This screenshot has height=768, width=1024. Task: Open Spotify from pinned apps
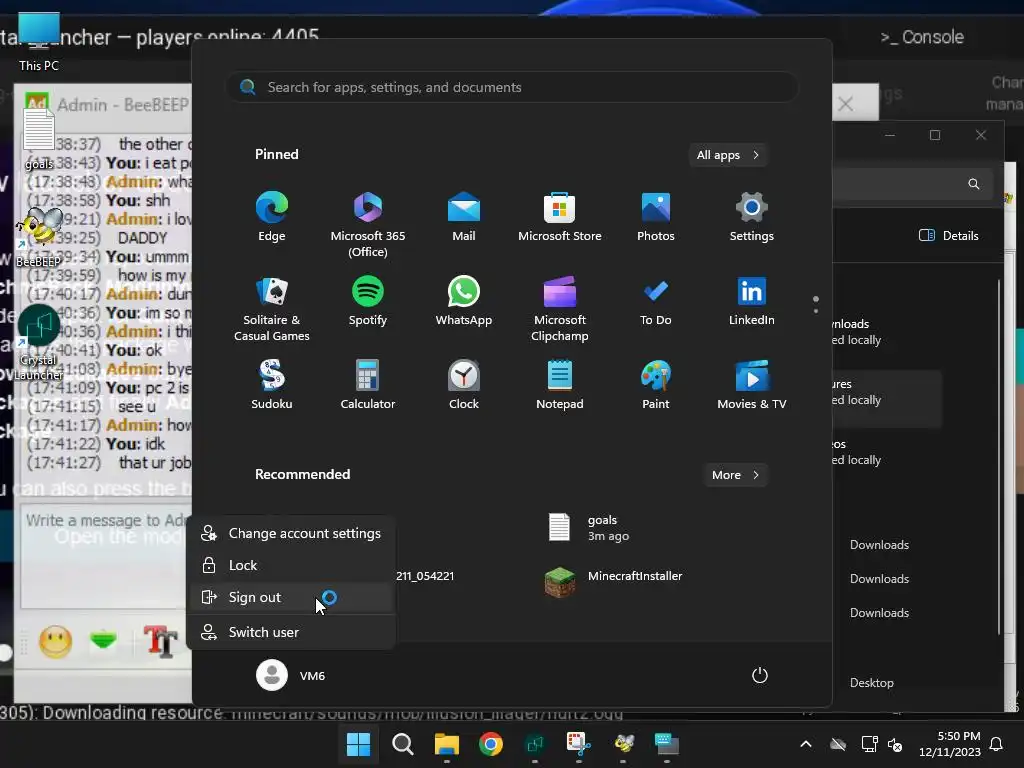pos(368,302)
